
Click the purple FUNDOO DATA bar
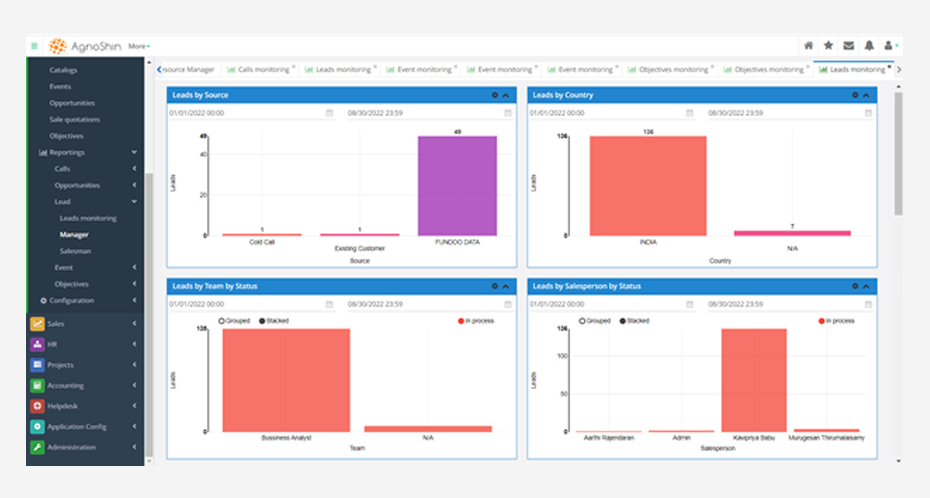pos(457,185)
